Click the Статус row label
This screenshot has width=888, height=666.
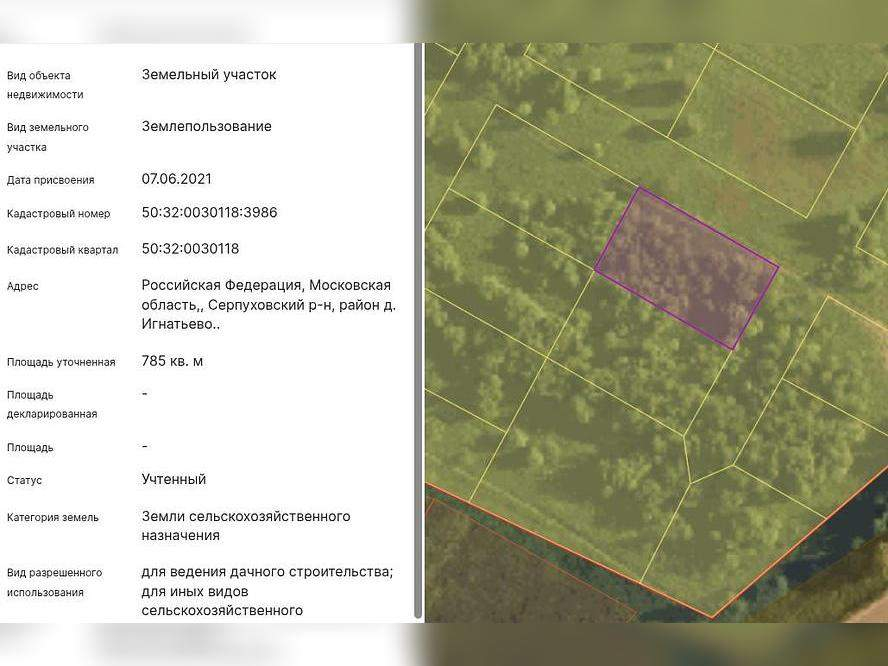27,480
